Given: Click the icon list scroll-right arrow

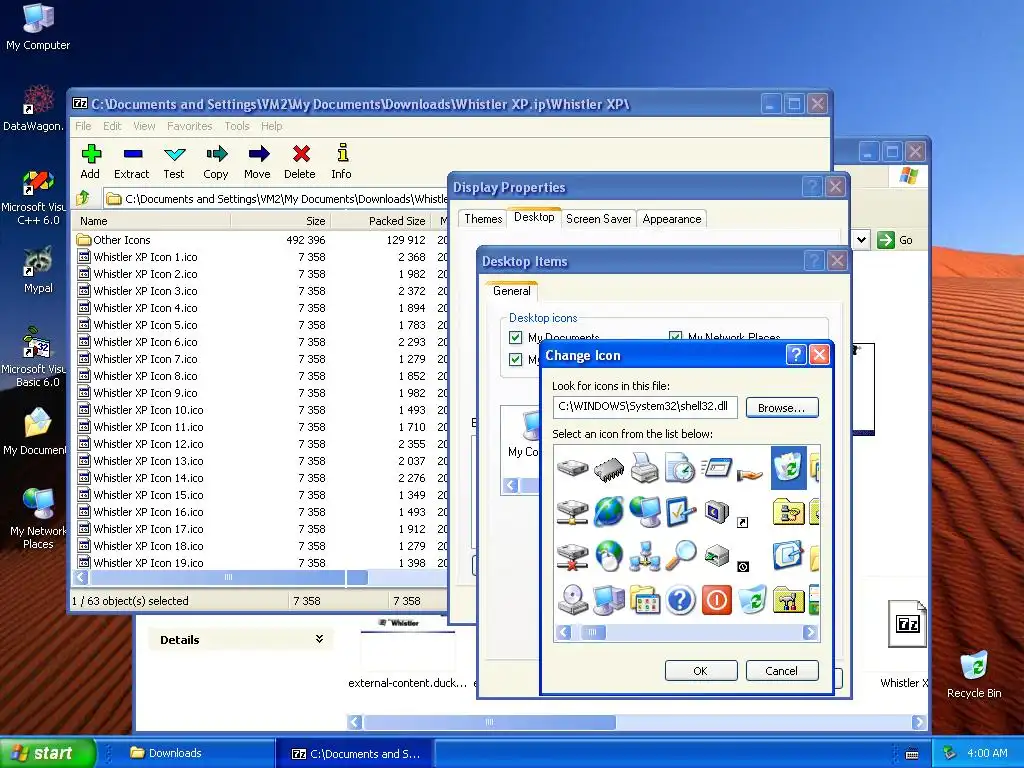Looking at the screenshot, I should (810, 632).
